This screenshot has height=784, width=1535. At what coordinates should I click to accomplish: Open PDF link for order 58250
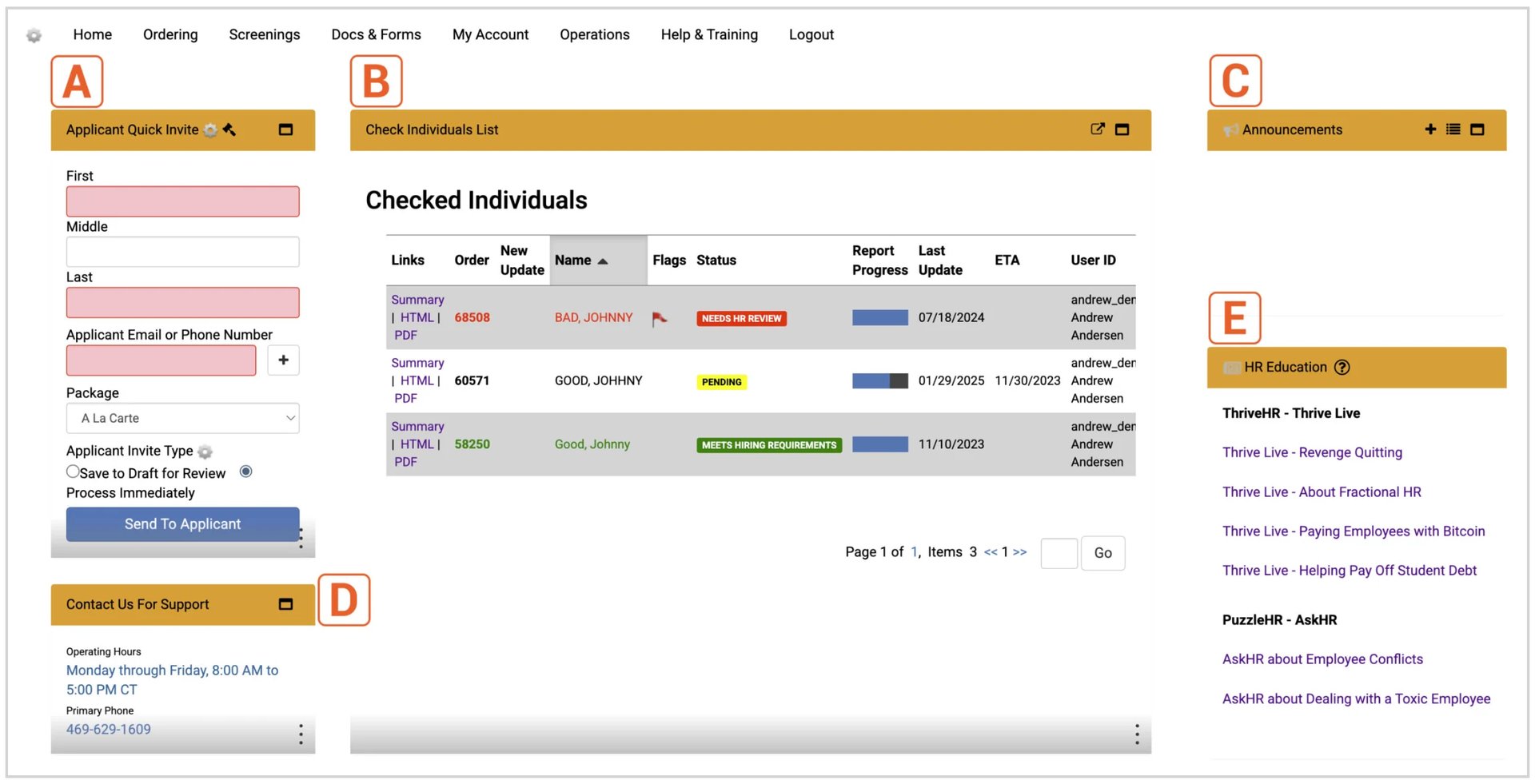tap(405, 462)
